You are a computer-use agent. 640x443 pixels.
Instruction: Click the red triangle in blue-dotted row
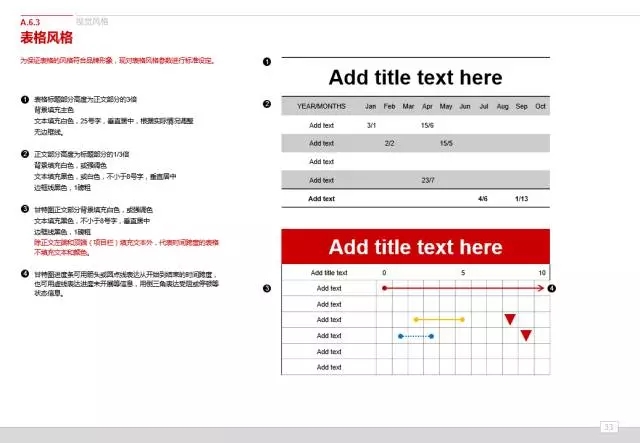click(x=526, y=336)
